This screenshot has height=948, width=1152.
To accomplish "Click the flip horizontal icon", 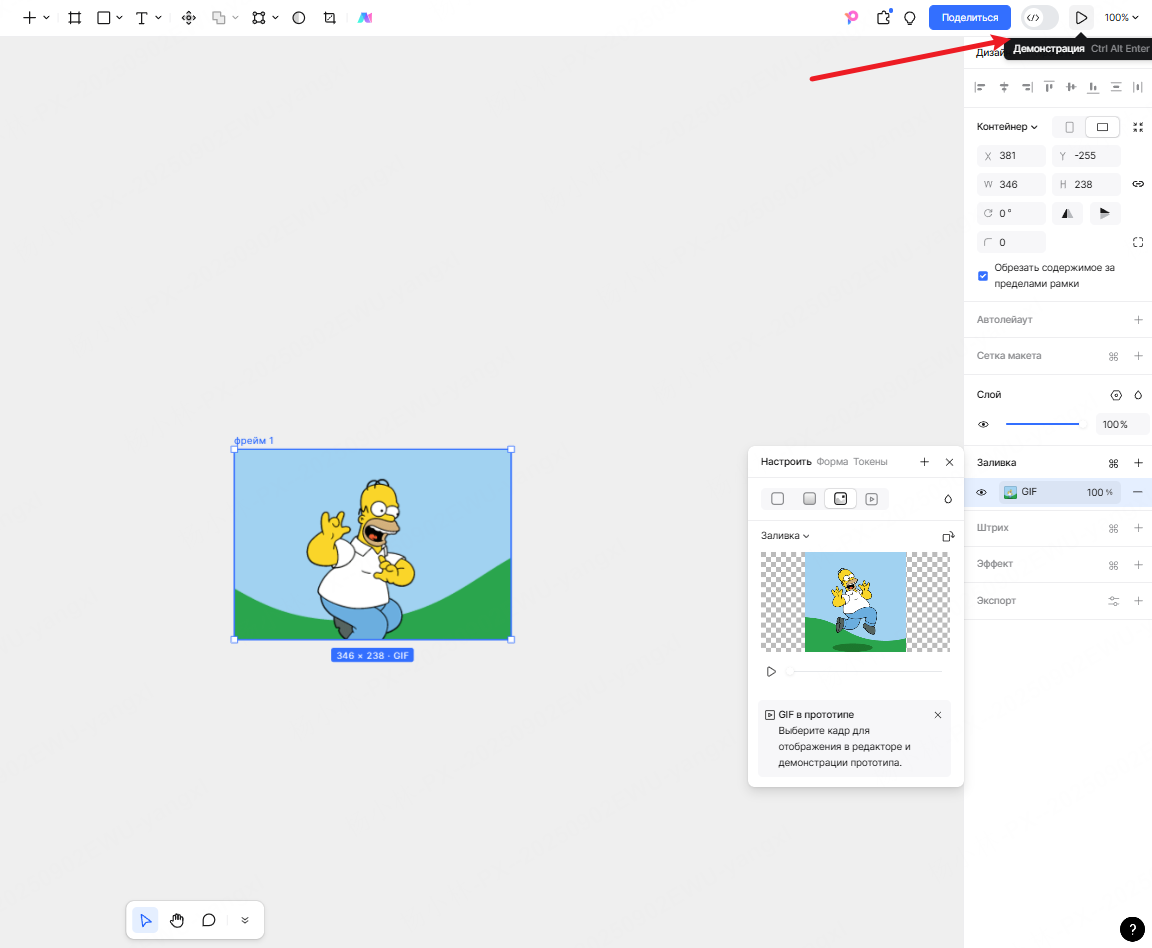I will click(x=1067, y=213).
